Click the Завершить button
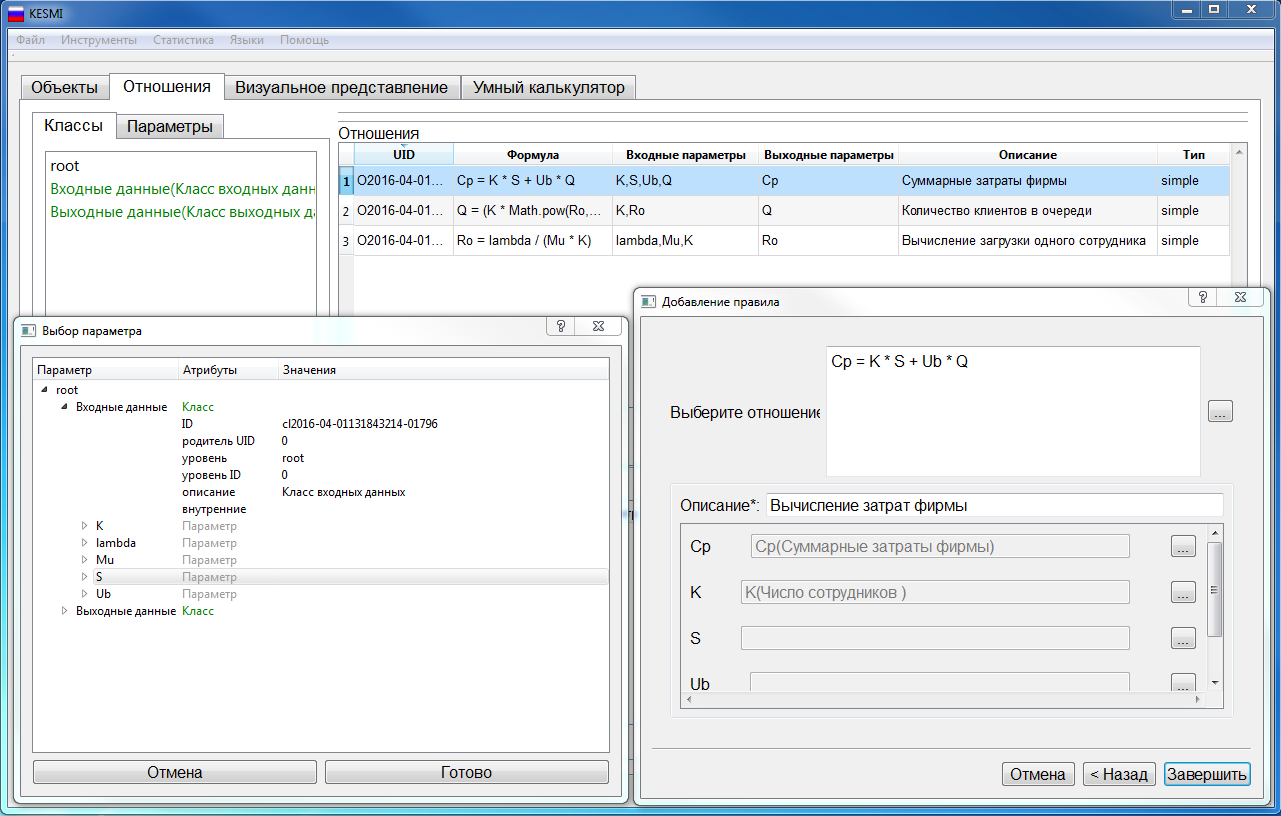Viewport: 1281px width, 816px height. pyautogui.click(x=1207, y=774)
